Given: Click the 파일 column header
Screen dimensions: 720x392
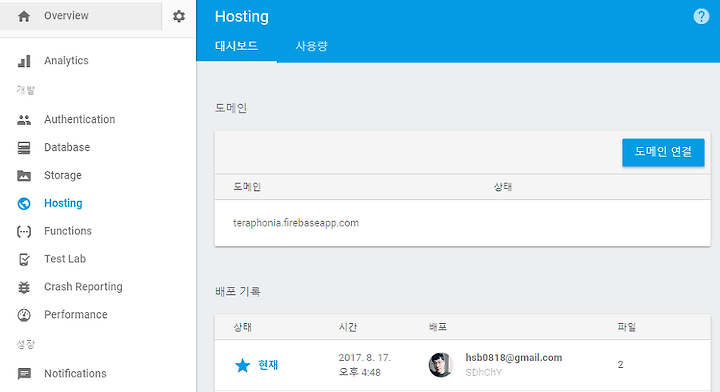Looking at the screenshot, I should point(626,327).
